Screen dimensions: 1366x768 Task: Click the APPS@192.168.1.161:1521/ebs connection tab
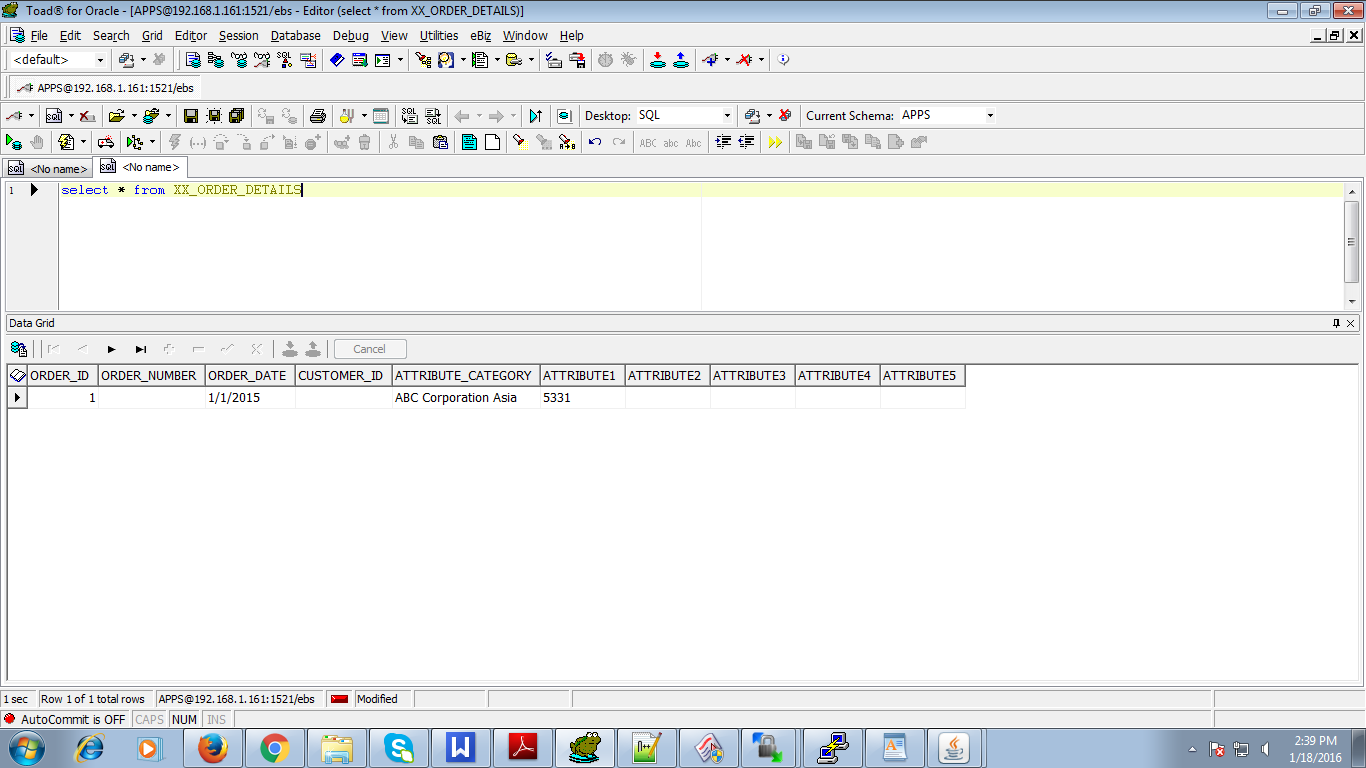106,88
